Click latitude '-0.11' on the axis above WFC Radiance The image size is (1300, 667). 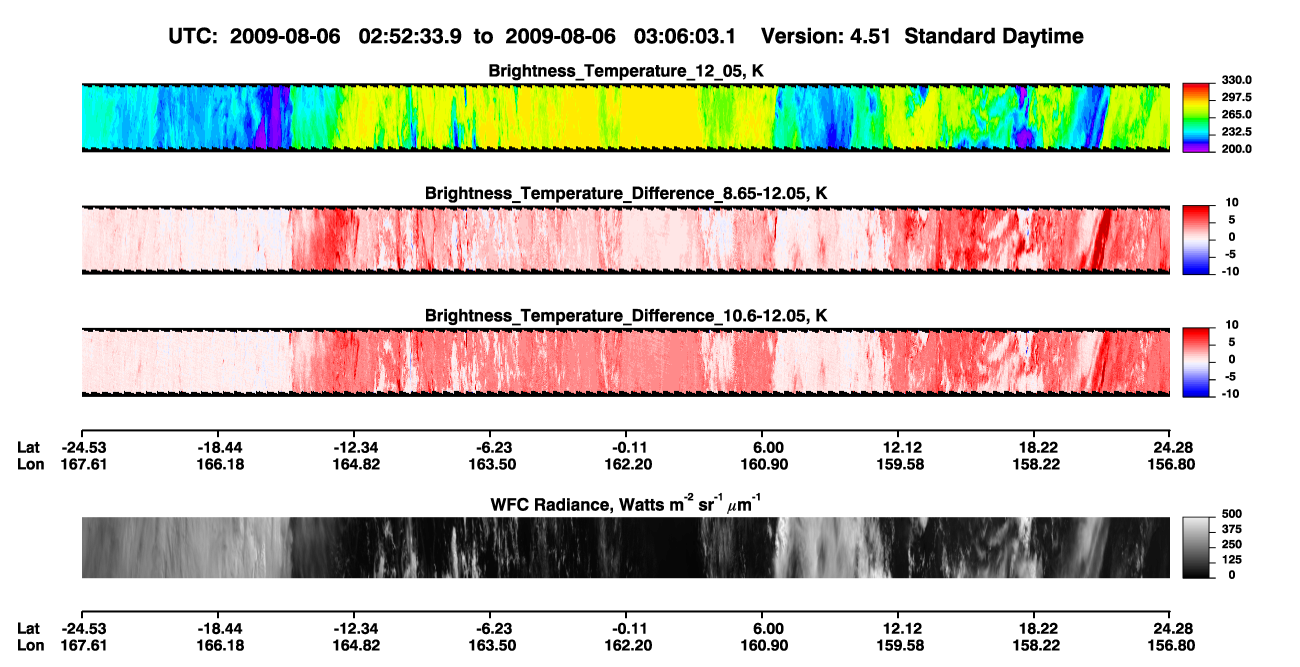coord(626,447)
